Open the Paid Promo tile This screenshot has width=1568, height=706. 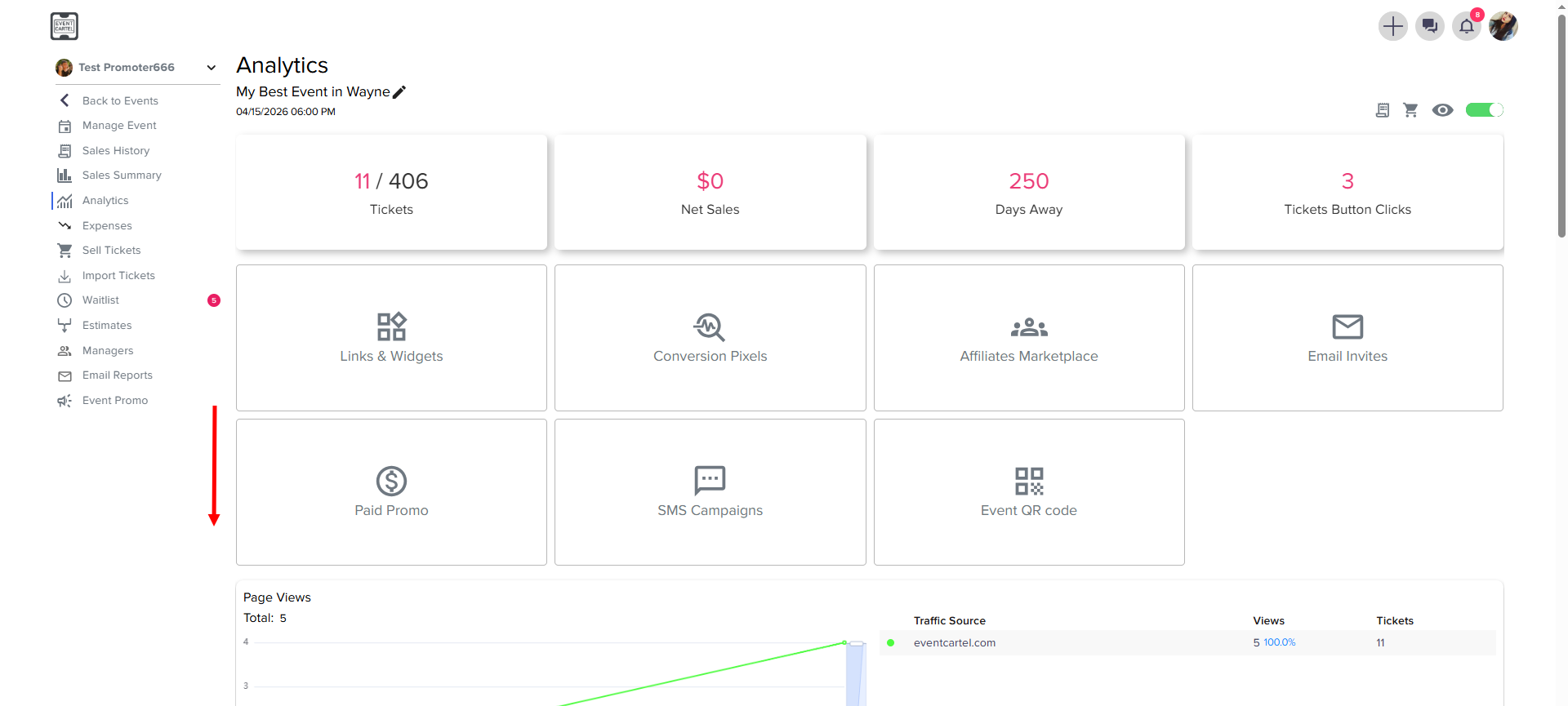point(391,492)
